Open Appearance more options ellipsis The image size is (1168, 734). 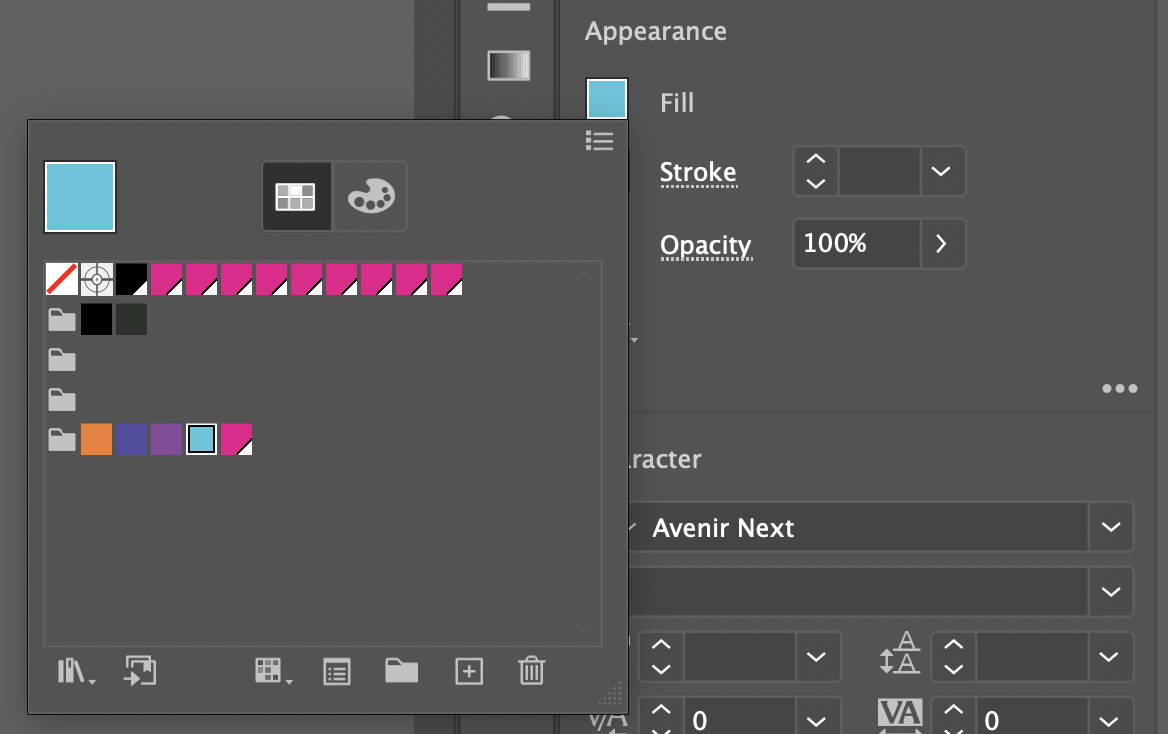[1119, 389]
